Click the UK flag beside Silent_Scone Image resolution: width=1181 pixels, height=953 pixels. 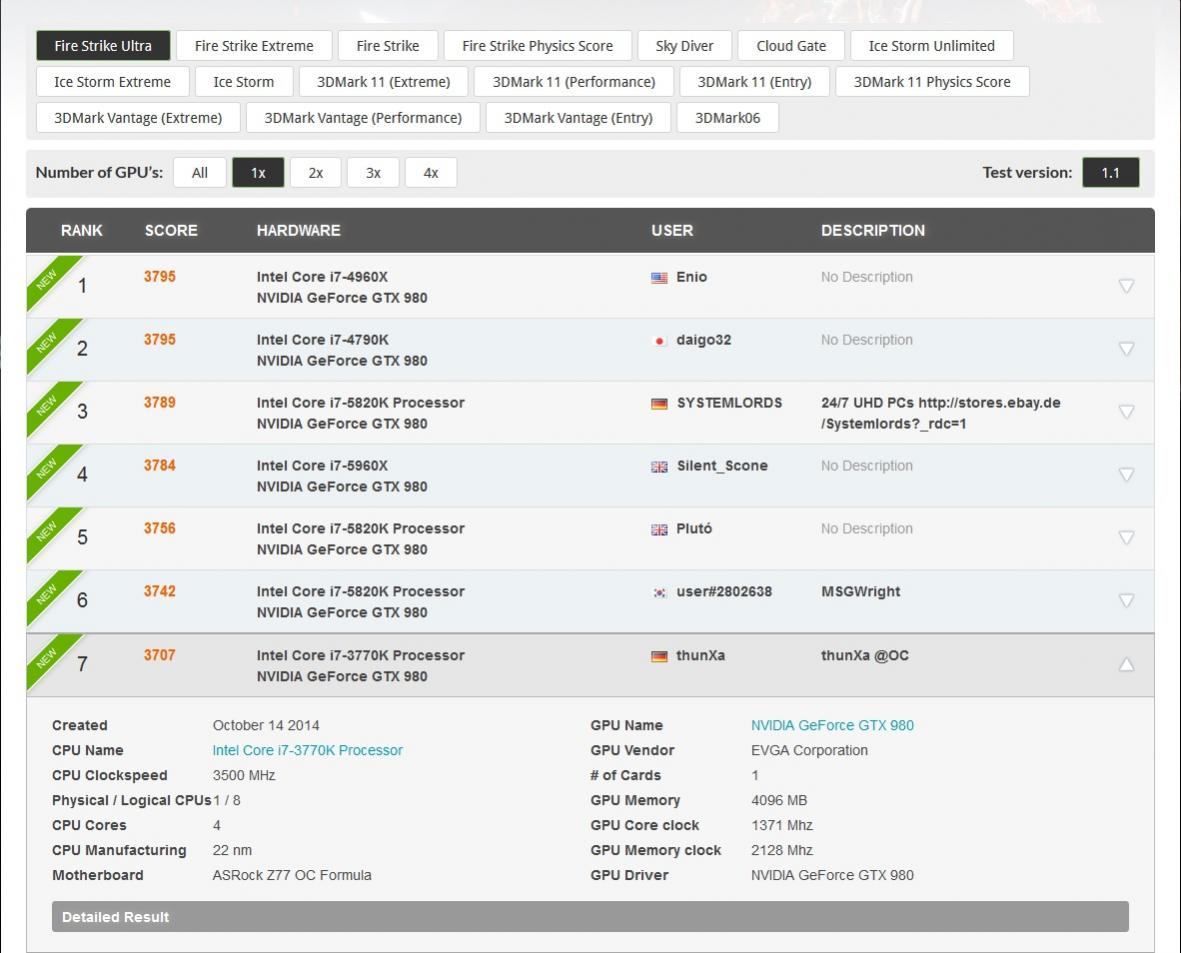(659, 467)
